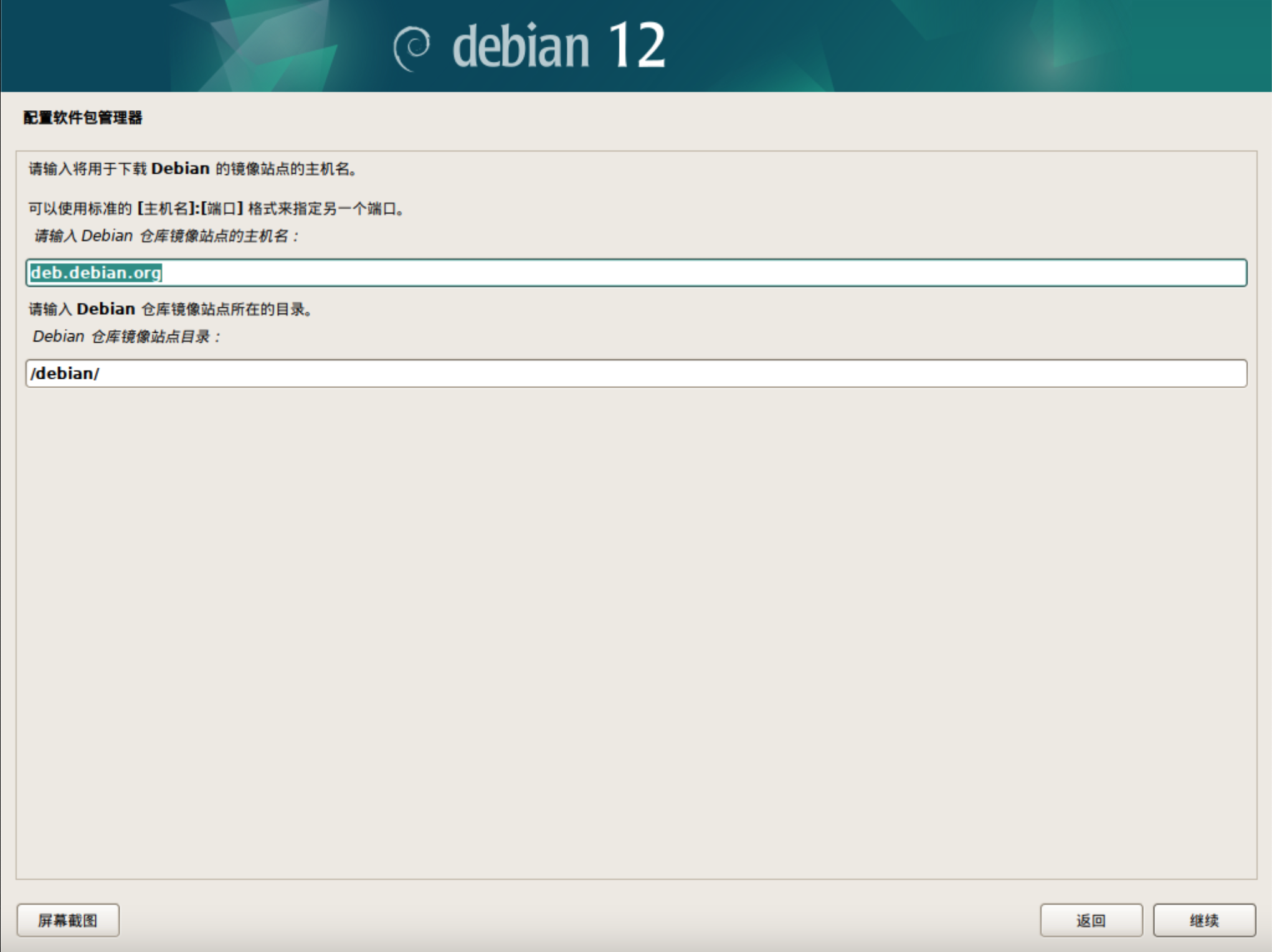Click the [主机名]:[端口] format hint text

coord(190,209)
